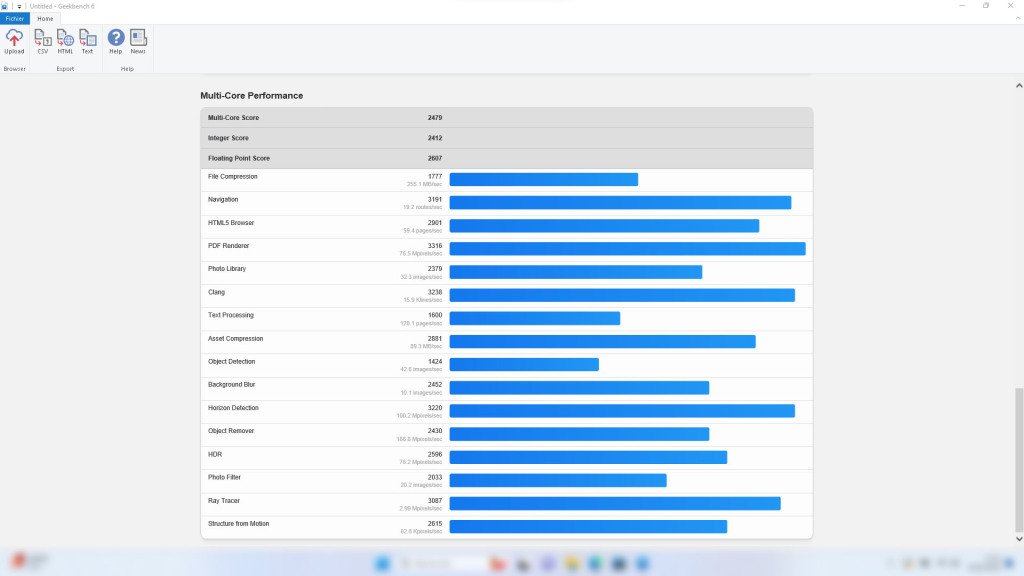Viewport: 1024px width, 576px height.
Task: Click the Structure from Motion score 2615
Action: [x=435, y=524]
